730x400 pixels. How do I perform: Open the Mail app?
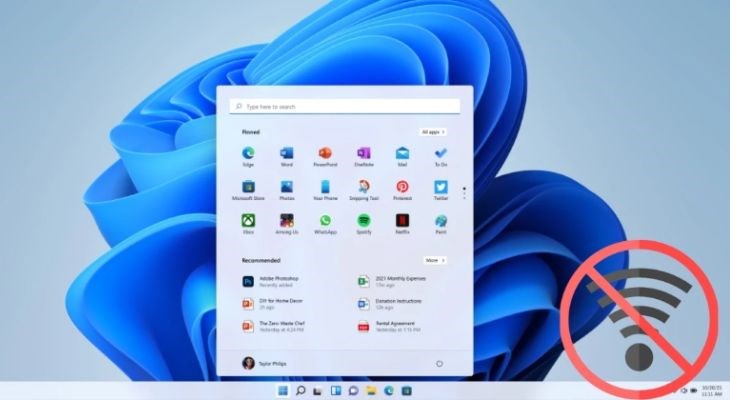click(x=402, y=156)
